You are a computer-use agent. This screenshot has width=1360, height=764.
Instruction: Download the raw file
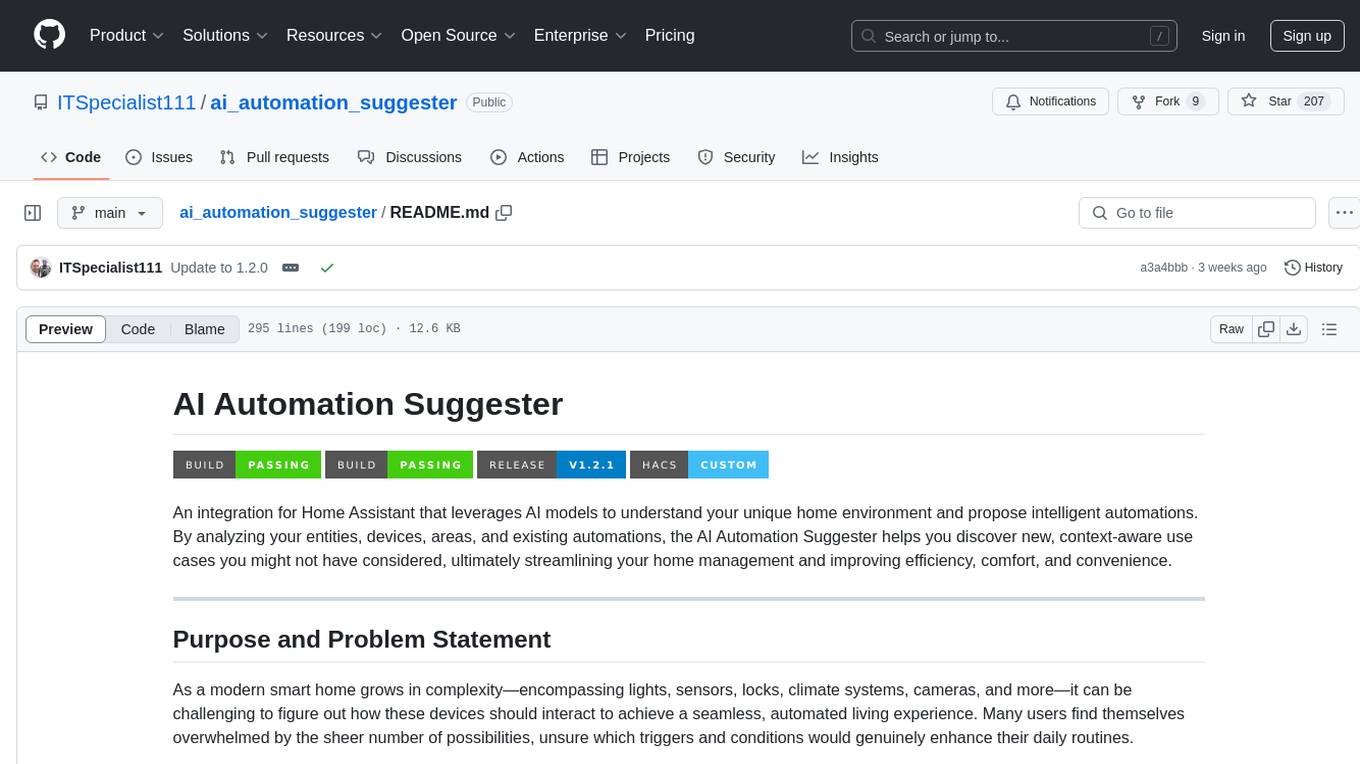point(1294,329)
